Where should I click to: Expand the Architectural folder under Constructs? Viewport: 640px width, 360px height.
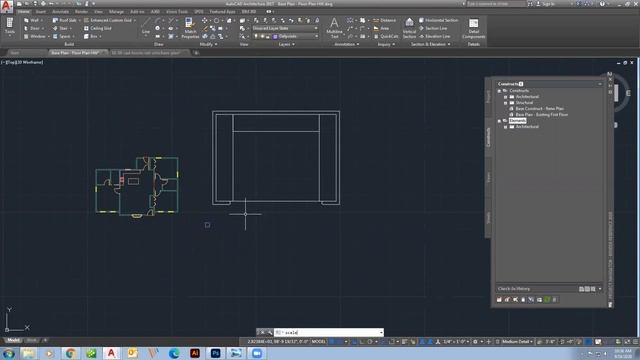[x=505, y=97]
